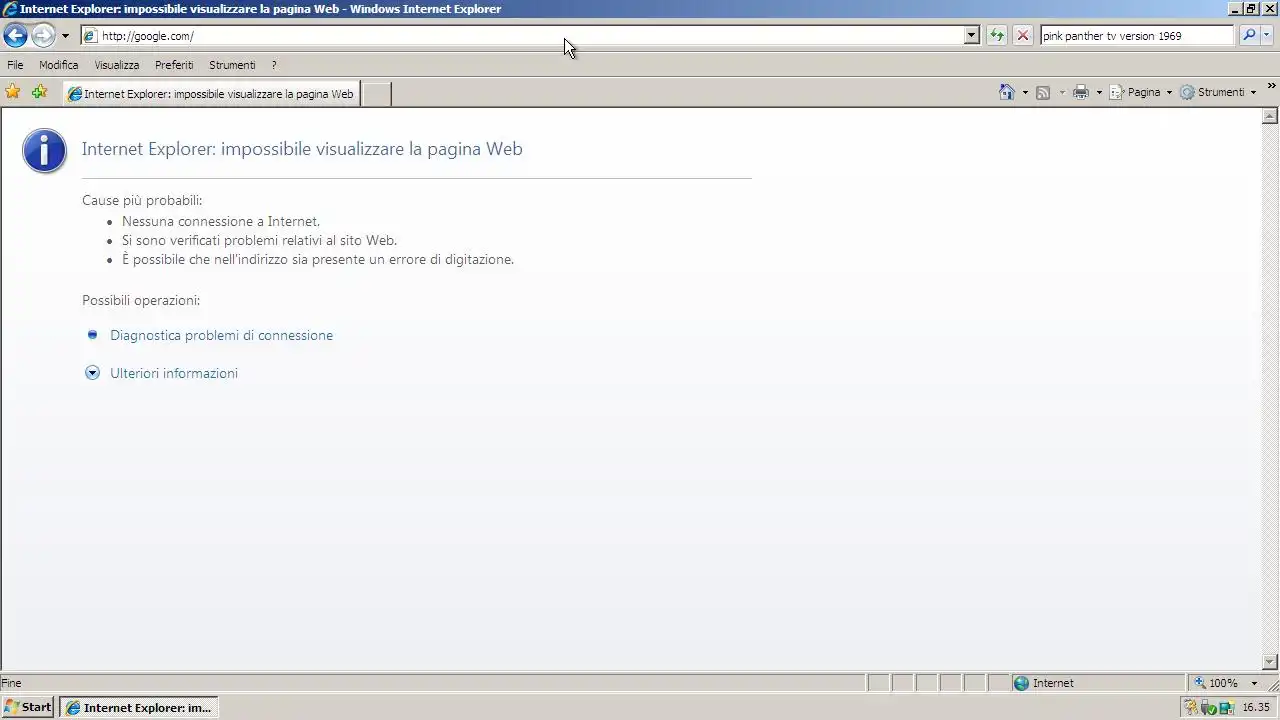Click the Forward navigation arrow

[43, 36]
